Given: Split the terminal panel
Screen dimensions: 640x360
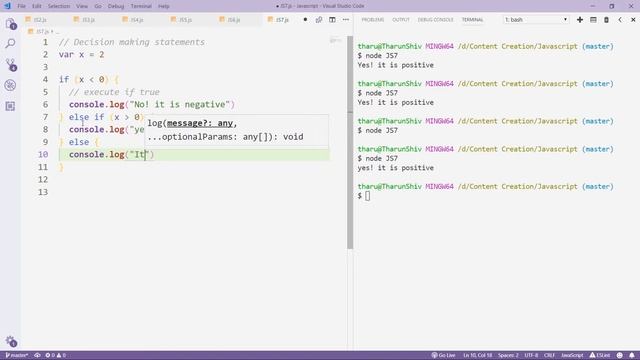Looking at the screenshot, I should coord(593,20).
